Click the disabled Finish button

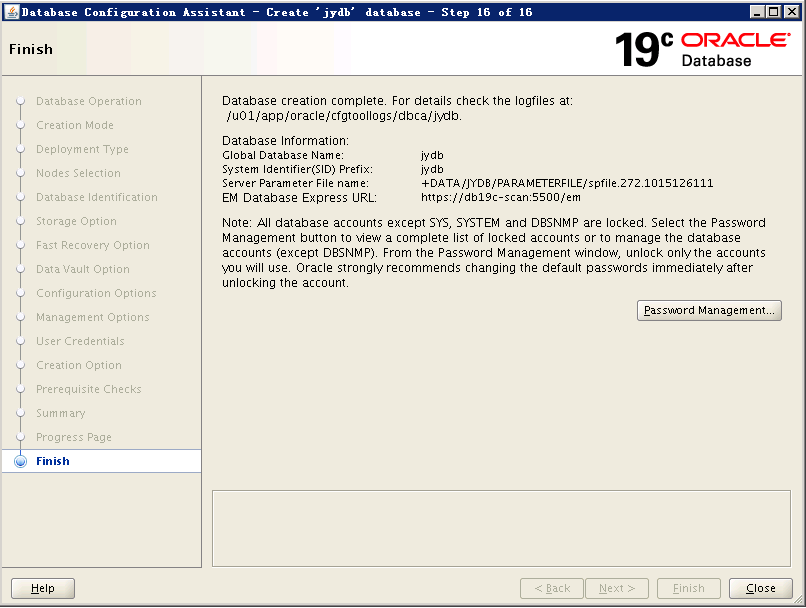click(x=689, y=588)
